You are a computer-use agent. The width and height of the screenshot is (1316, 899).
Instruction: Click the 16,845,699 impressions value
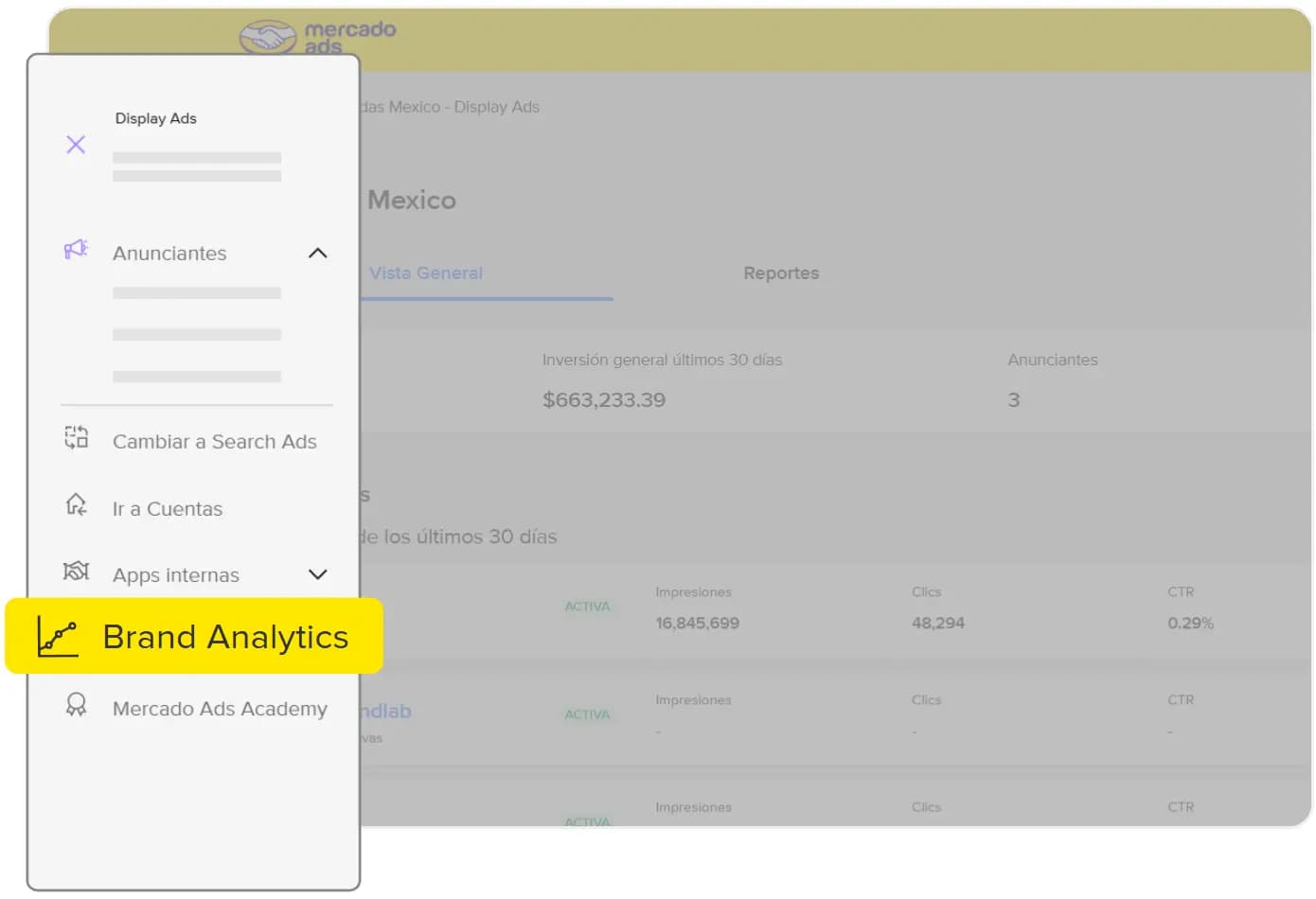pyautogui.click(x=698, y=624)
